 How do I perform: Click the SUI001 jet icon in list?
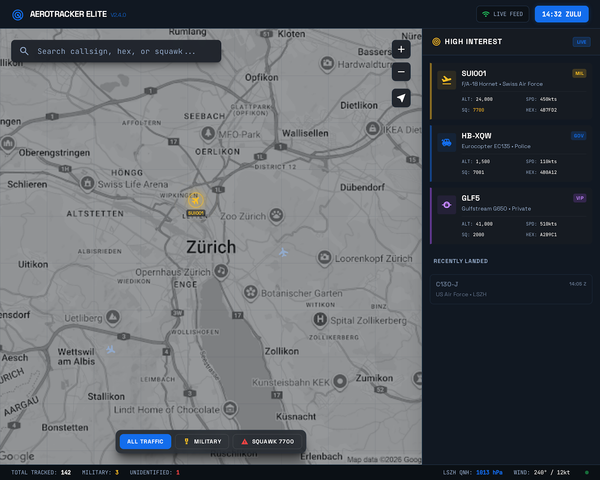point(446,80)
